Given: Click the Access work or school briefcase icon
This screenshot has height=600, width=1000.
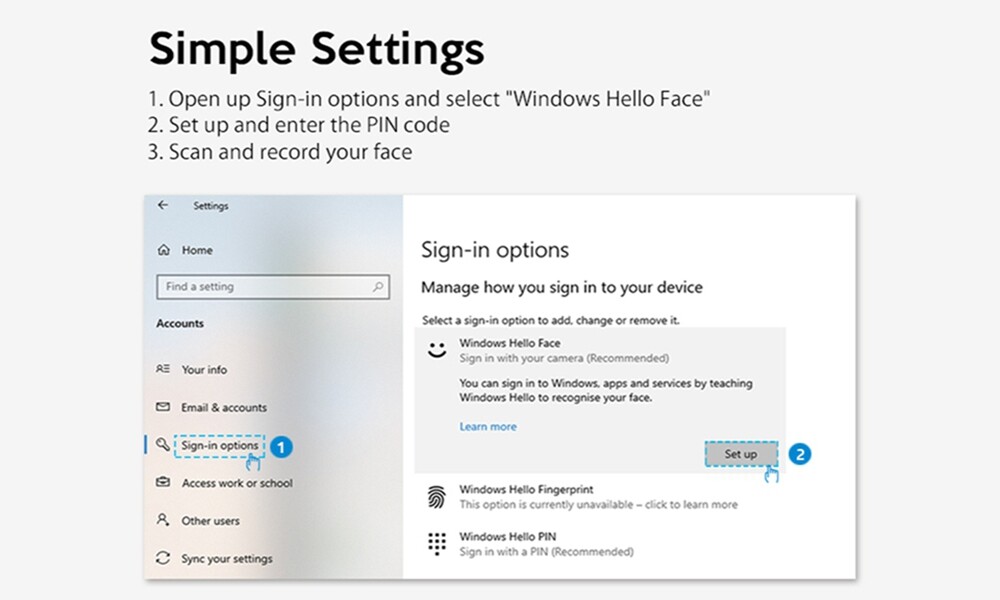Looking at the screenshot, I should tap(164, 483).
